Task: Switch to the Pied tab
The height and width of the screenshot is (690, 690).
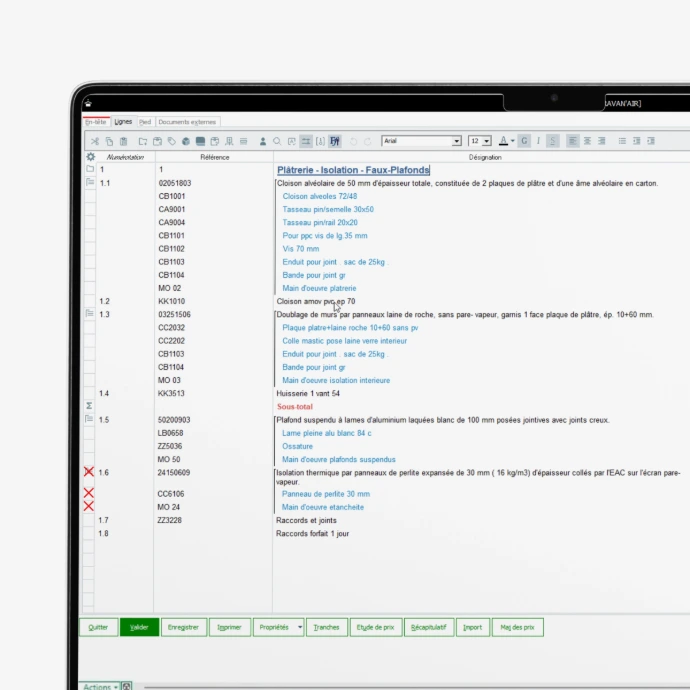Action: coord(145,122)
